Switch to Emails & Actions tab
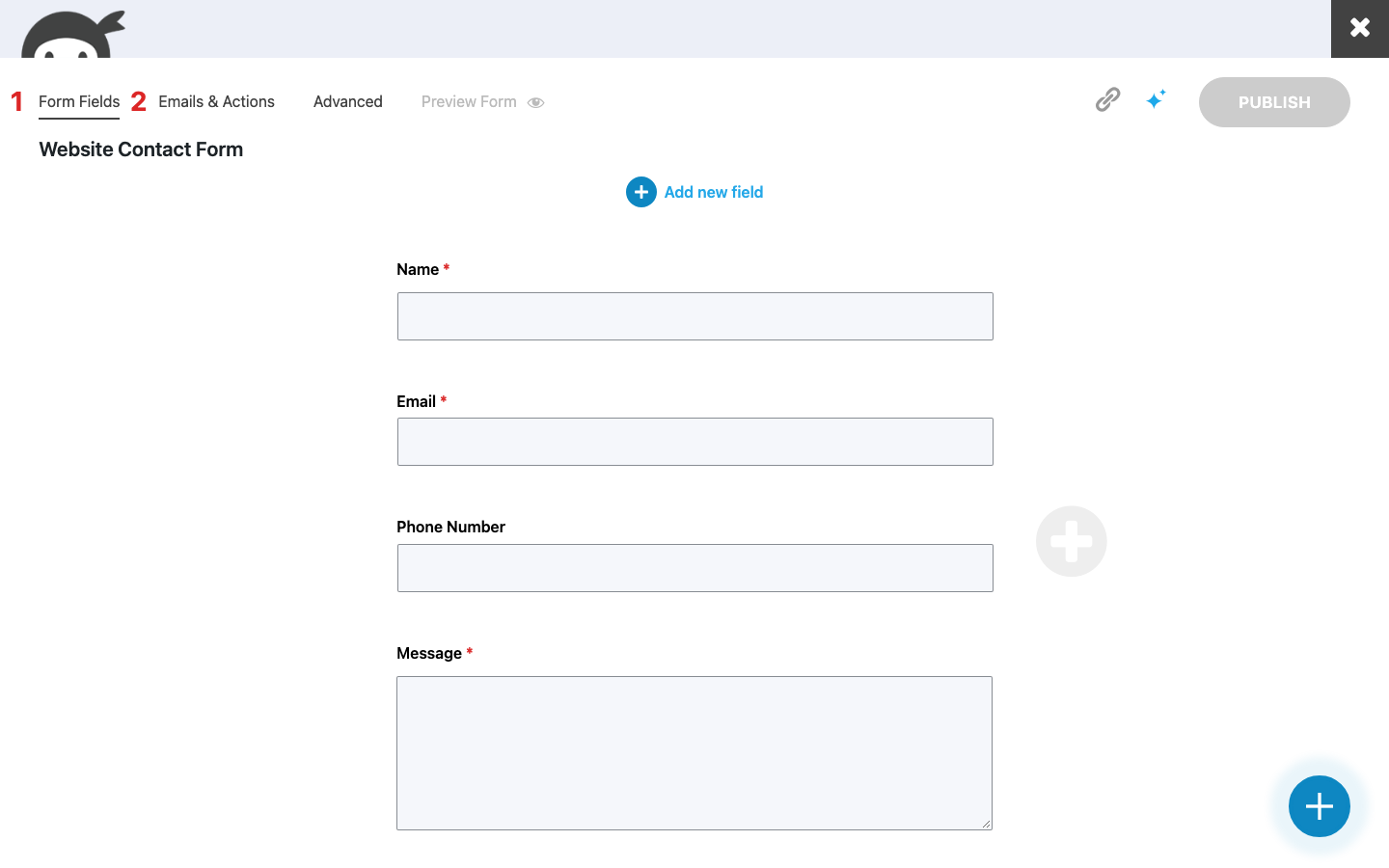 216,102
